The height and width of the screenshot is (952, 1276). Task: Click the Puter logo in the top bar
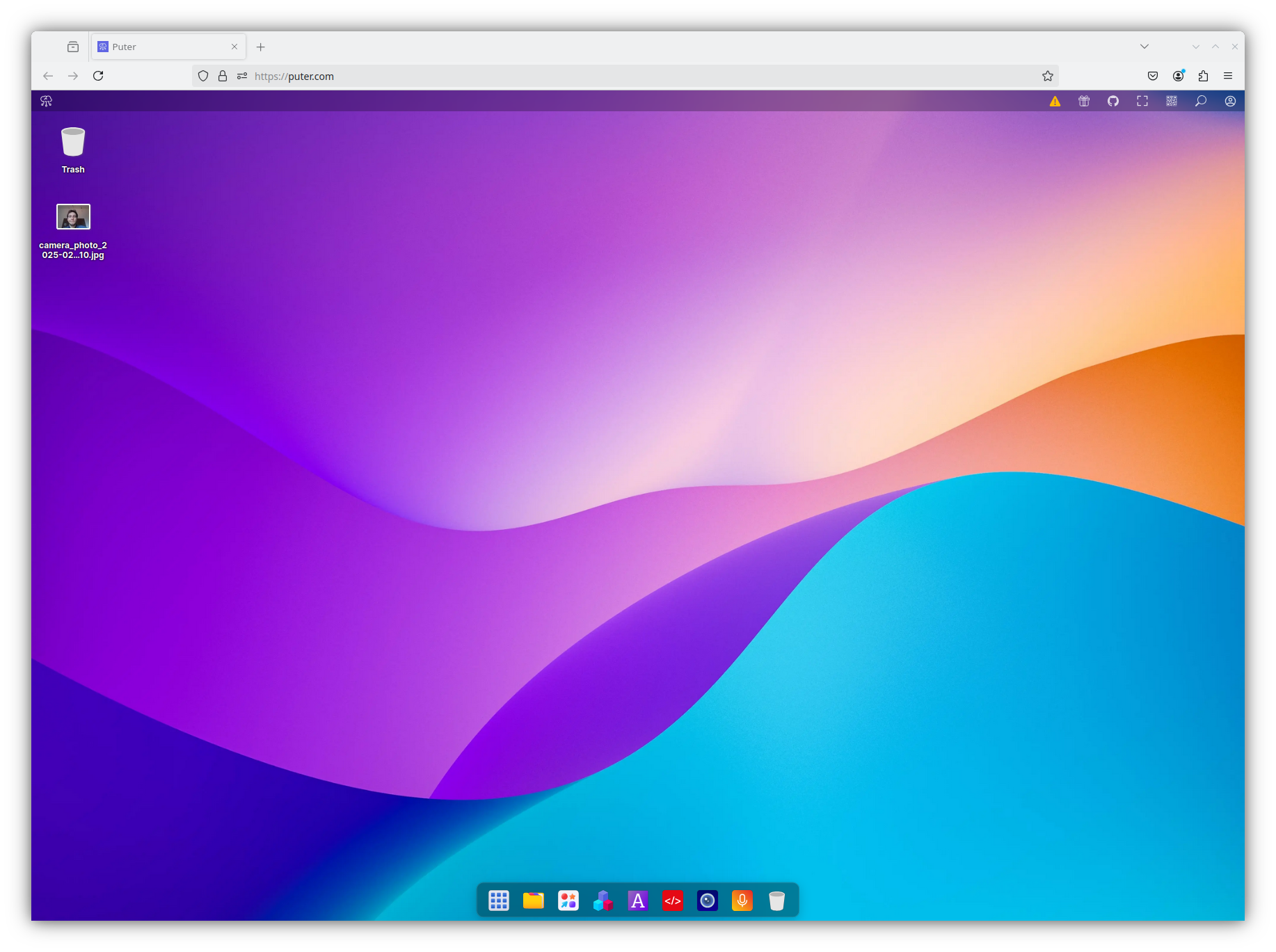[x=47, y=101]
